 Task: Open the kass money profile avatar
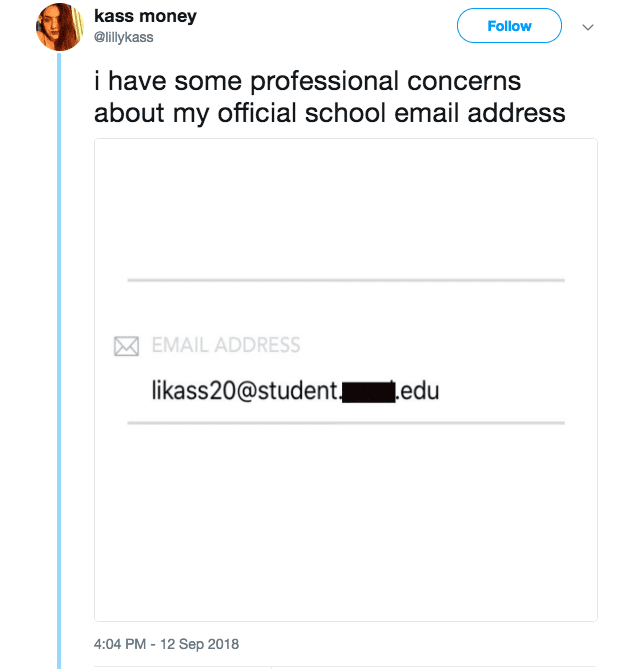click(60, 28)
